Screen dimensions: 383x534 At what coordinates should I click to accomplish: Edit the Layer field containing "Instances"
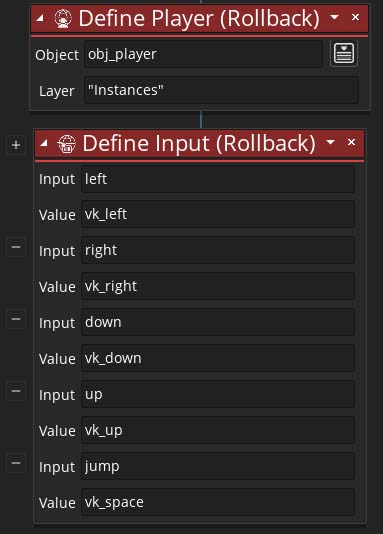click(221, 90)
